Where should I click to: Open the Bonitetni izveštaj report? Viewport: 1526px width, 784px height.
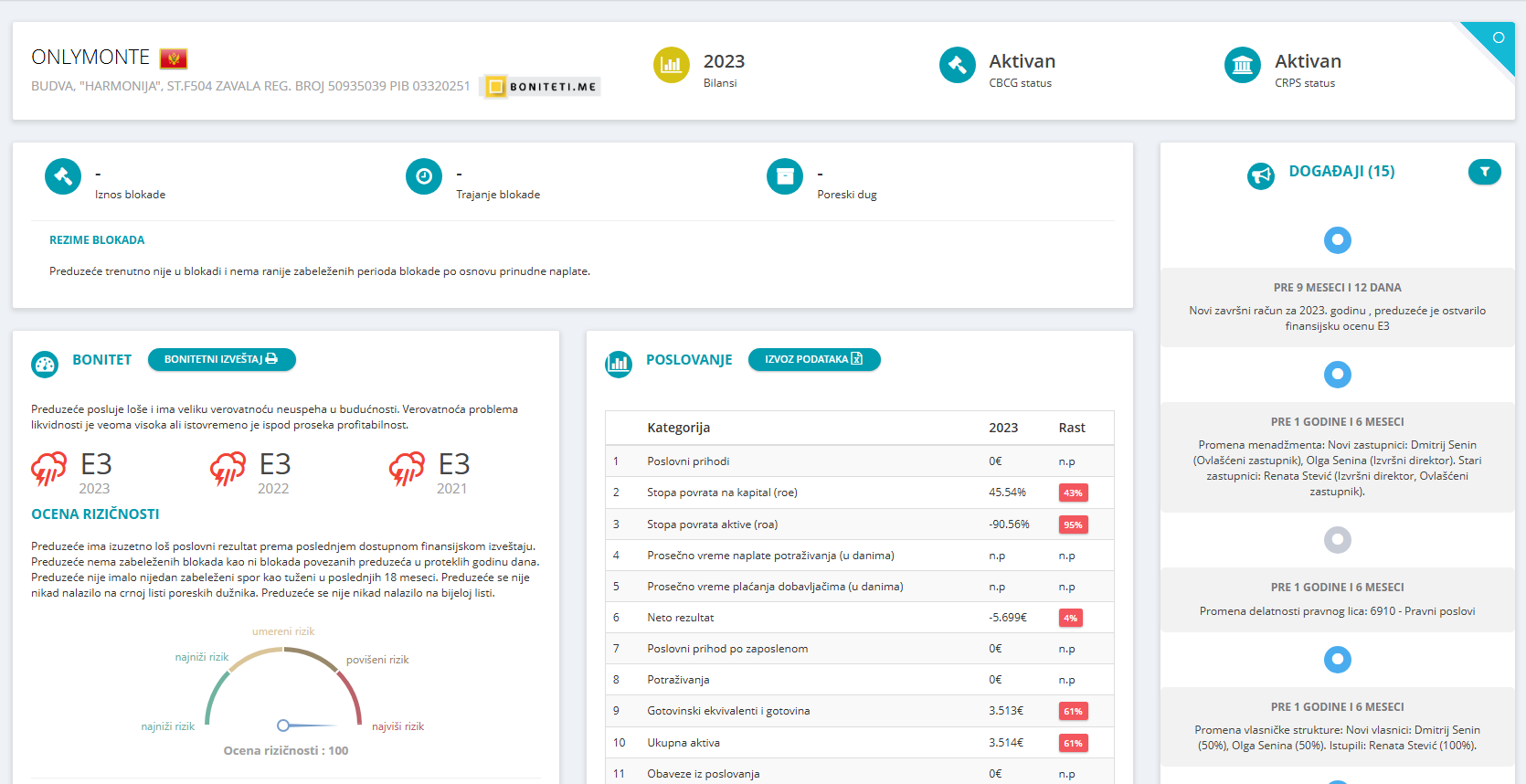(x=221, y=360)
